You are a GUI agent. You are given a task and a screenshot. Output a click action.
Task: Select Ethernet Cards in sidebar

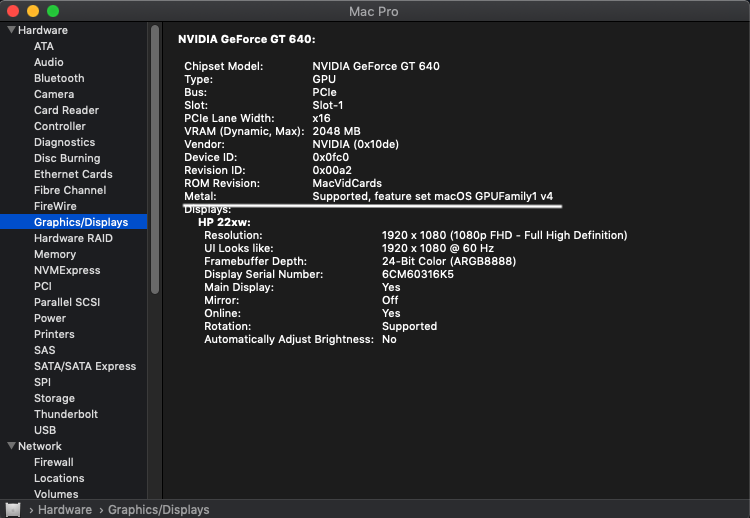[x=73, y=174]
